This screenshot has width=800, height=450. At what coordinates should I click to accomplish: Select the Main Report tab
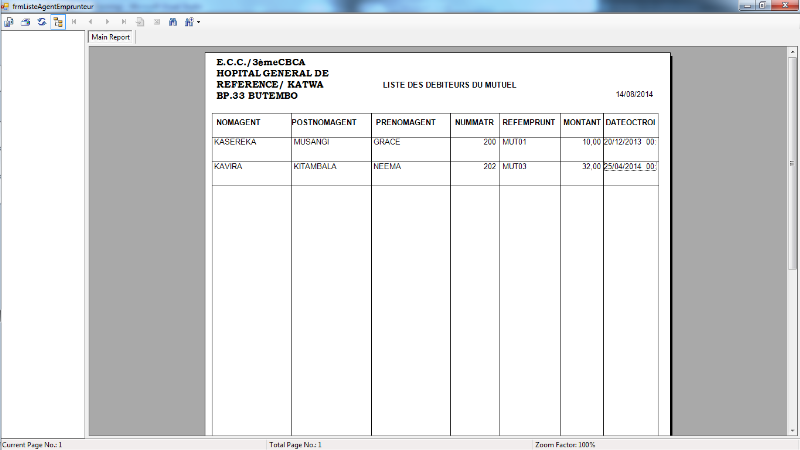(111, 37)
